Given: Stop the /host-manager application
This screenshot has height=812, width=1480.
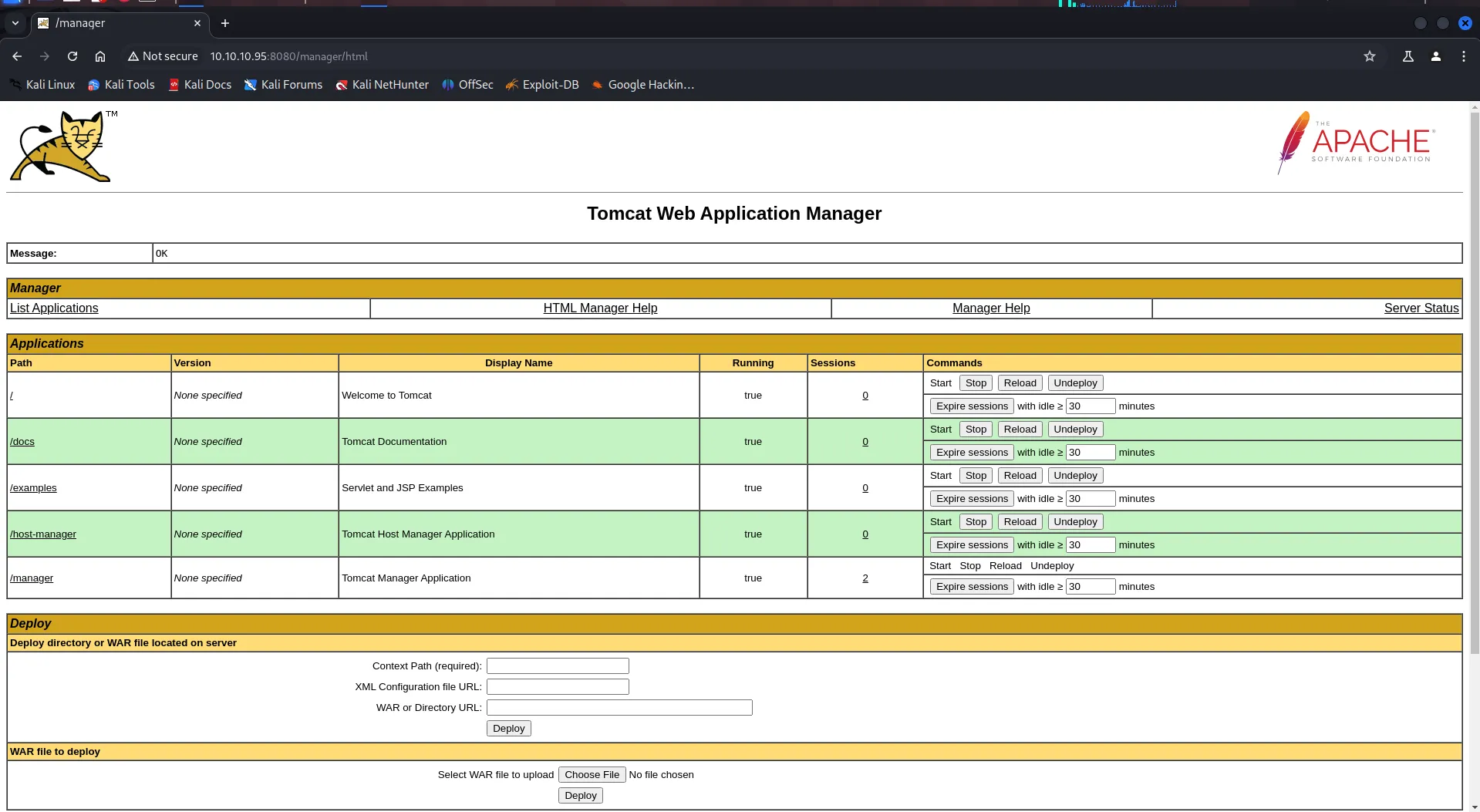Looking at the screenshot, I should [976, 522].
